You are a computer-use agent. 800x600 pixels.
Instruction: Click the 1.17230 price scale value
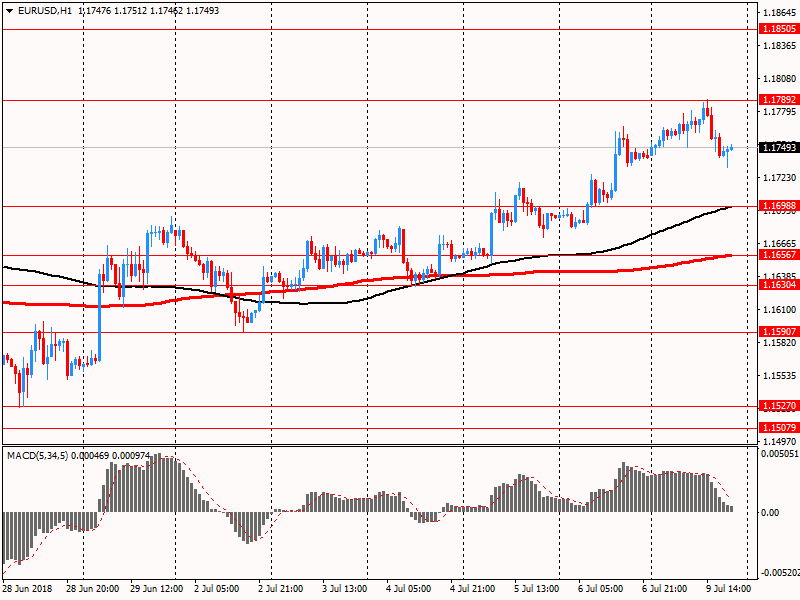tap(779, 178)
